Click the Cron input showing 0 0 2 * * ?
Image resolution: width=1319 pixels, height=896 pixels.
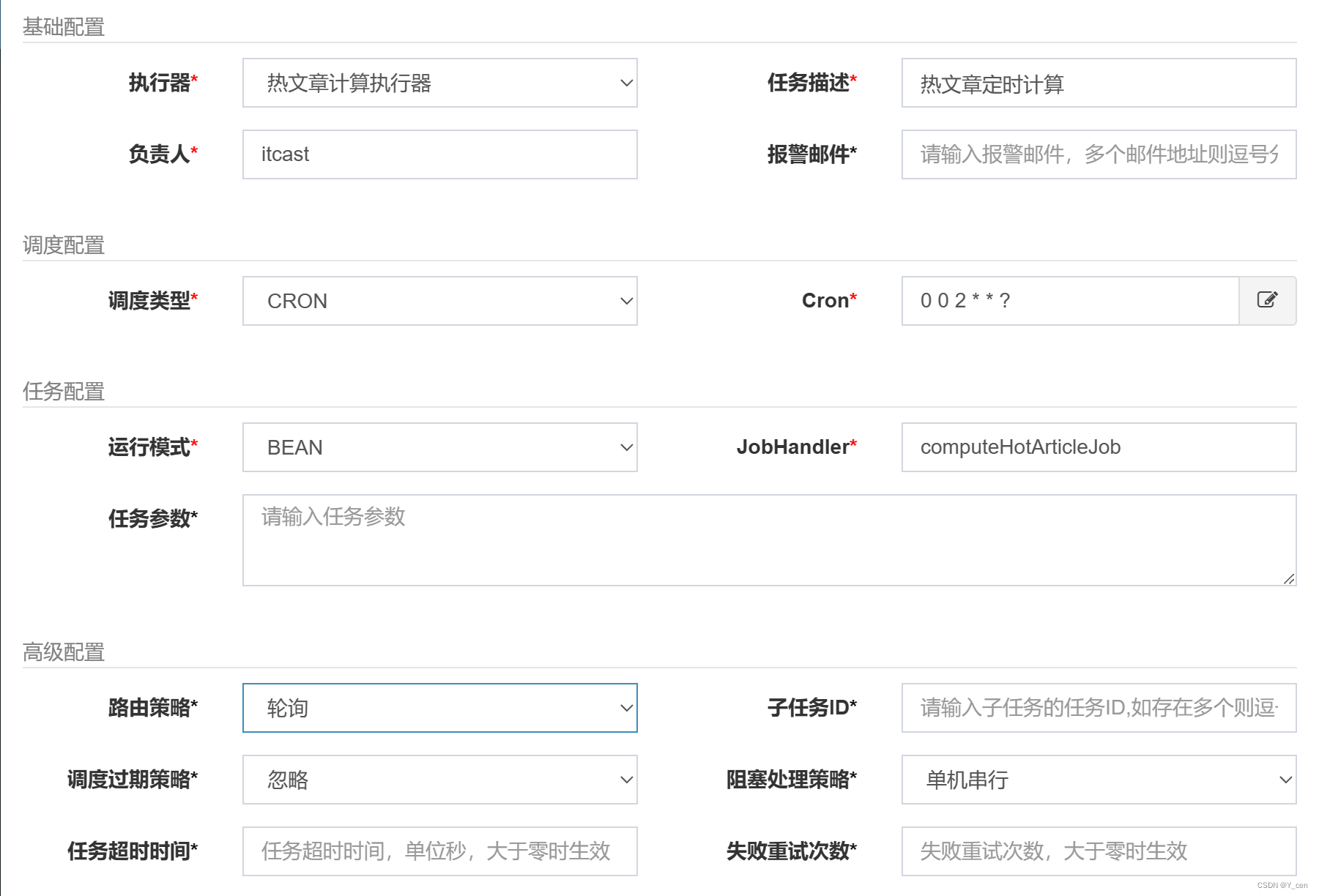1071,301
